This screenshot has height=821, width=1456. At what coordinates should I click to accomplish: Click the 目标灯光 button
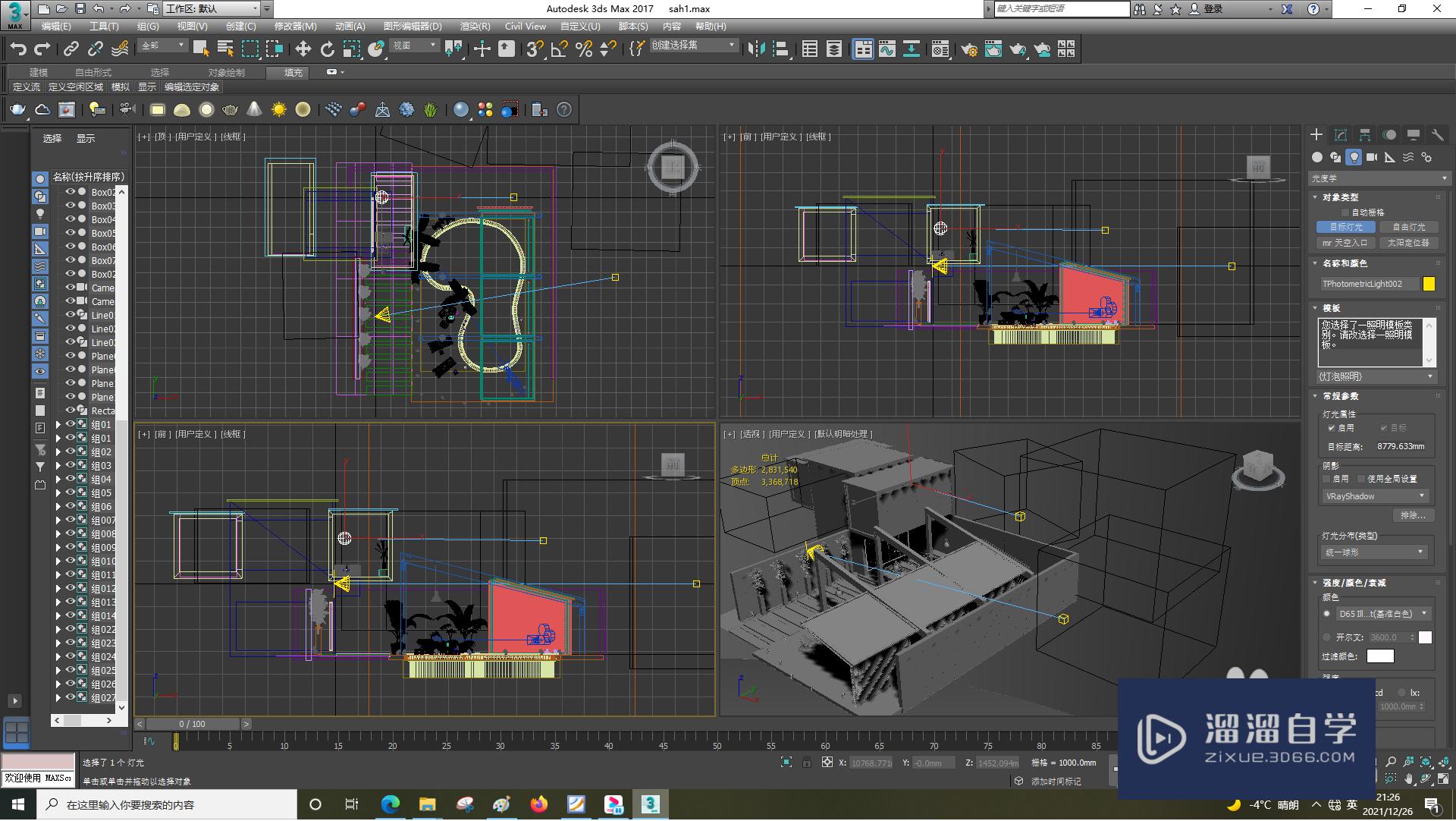[1346, 227]
